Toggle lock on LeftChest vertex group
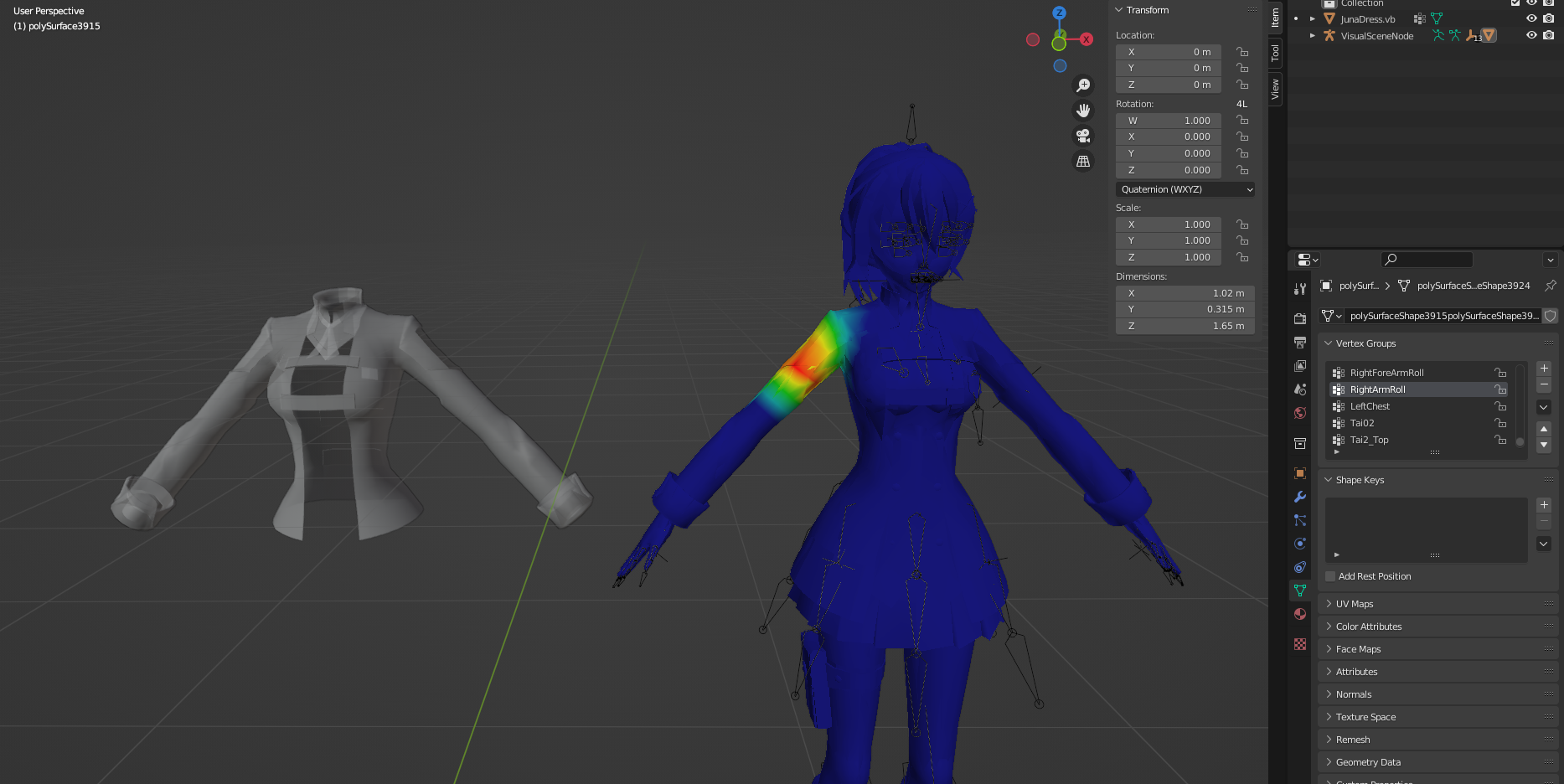The width and height of the screenshot is (1564, 784). pos(1500,406)
